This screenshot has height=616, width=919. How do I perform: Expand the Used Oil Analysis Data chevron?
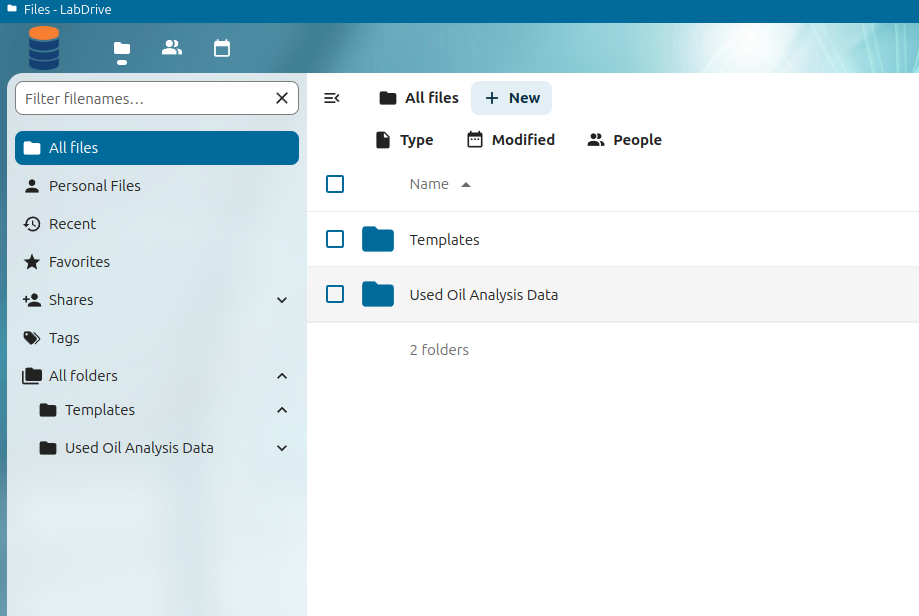pos(282,448)
